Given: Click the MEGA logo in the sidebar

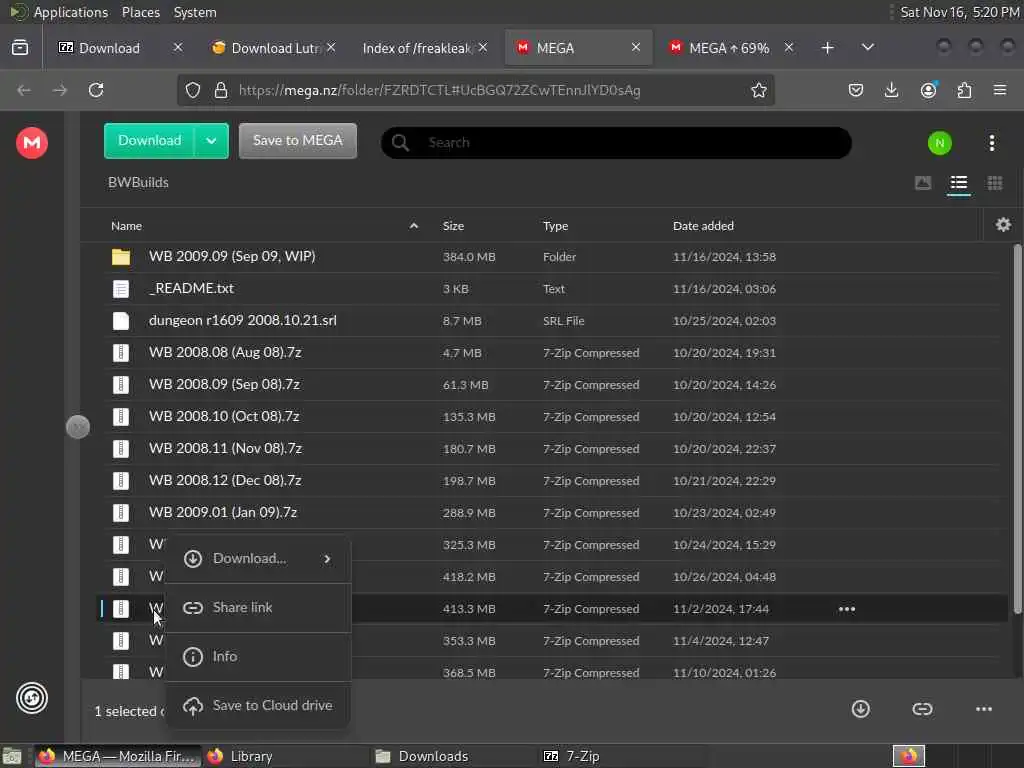Looking at the screenshot, I should coord(32,143).
